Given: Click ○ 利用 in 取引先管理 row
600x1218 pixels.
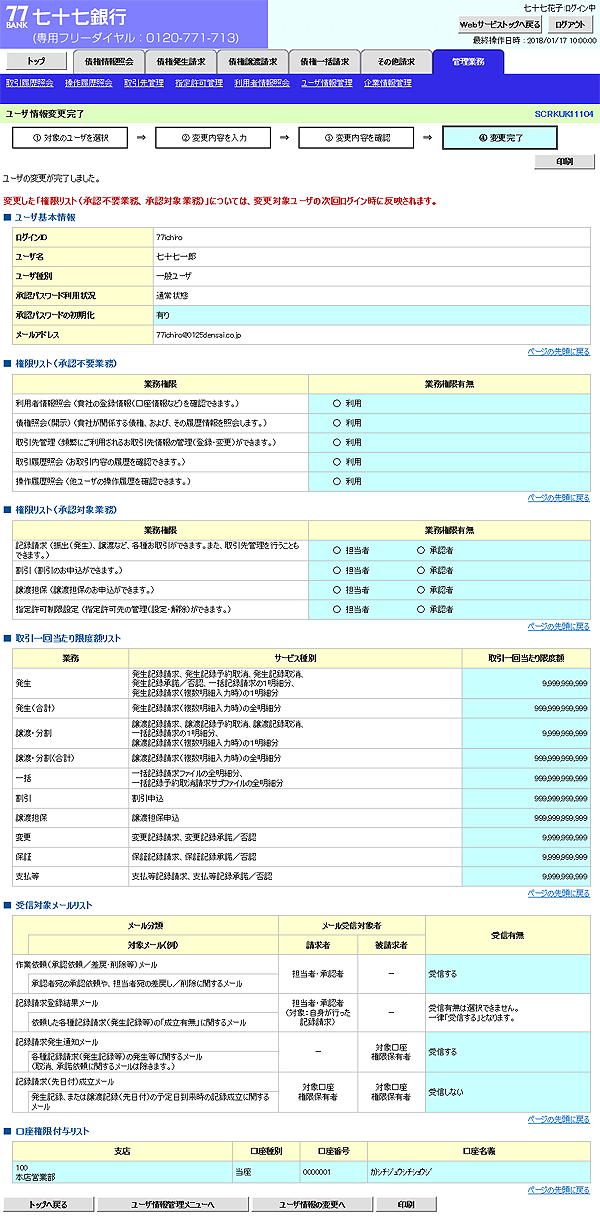Looking at the screenshot, I should pos(348,442).
